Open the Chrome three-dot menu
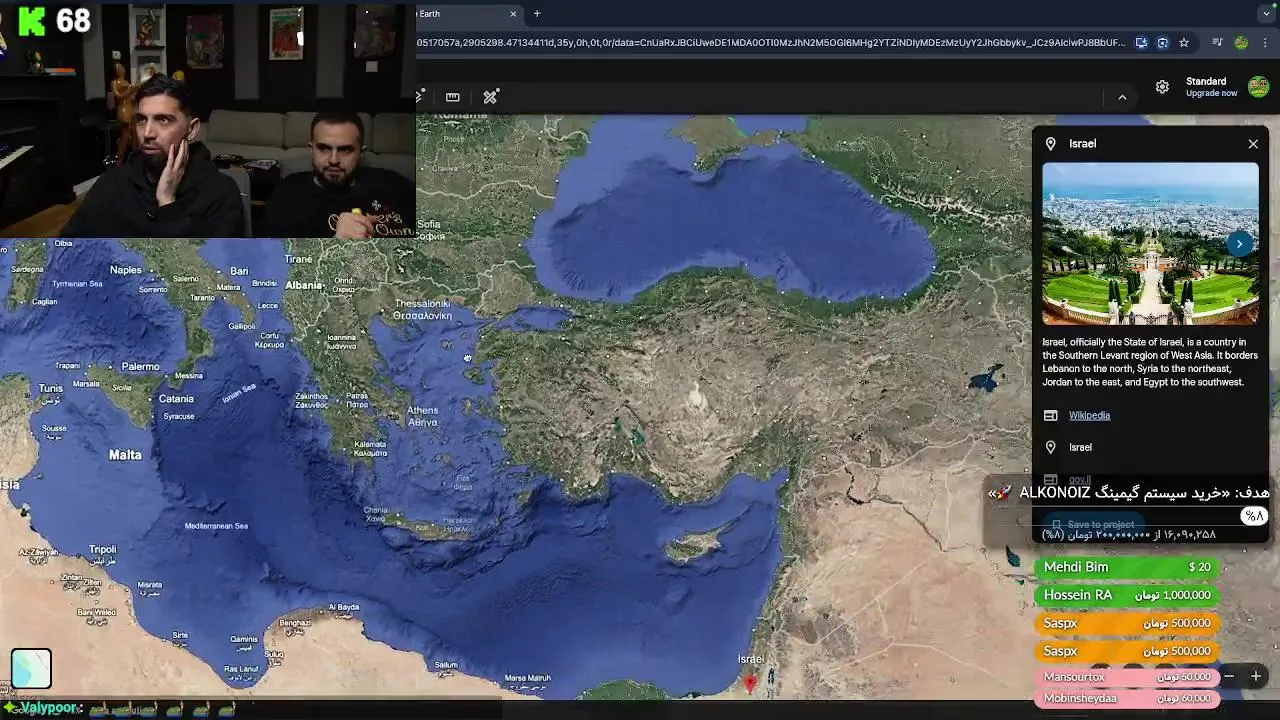Viewport: 1280px width, 720px height. pos(1267,43)
